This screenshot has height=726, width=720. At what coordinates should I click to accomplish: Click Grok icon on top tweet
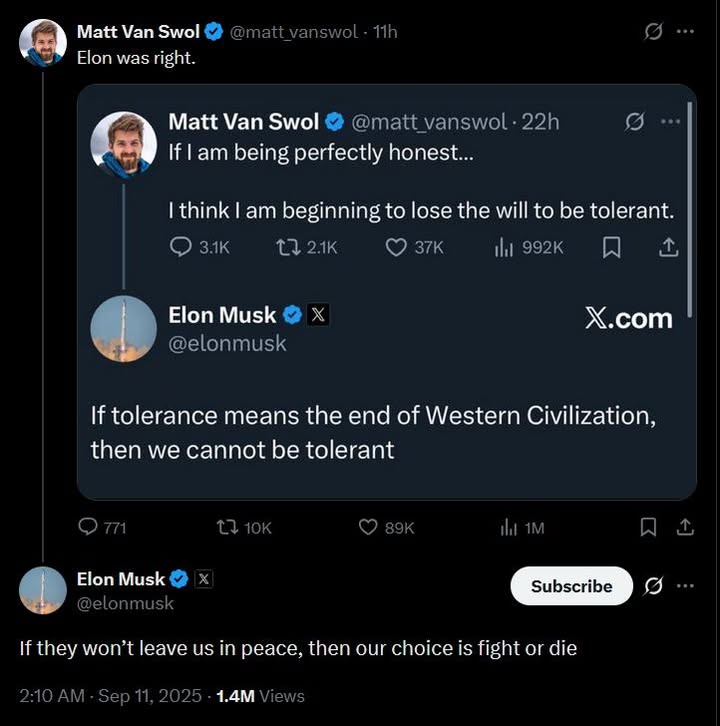click(x=653, y=31)
